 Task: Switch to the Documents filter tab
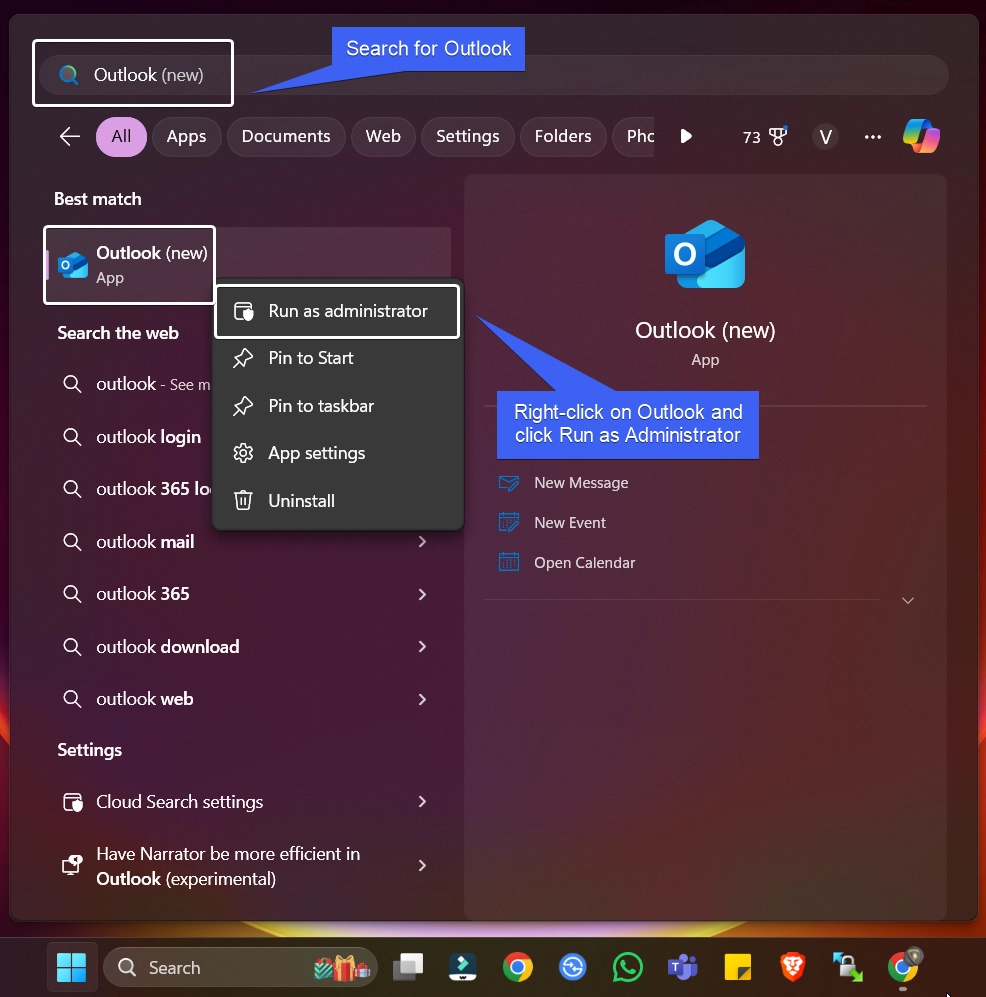pyautogui.click(x=286, y=136)
